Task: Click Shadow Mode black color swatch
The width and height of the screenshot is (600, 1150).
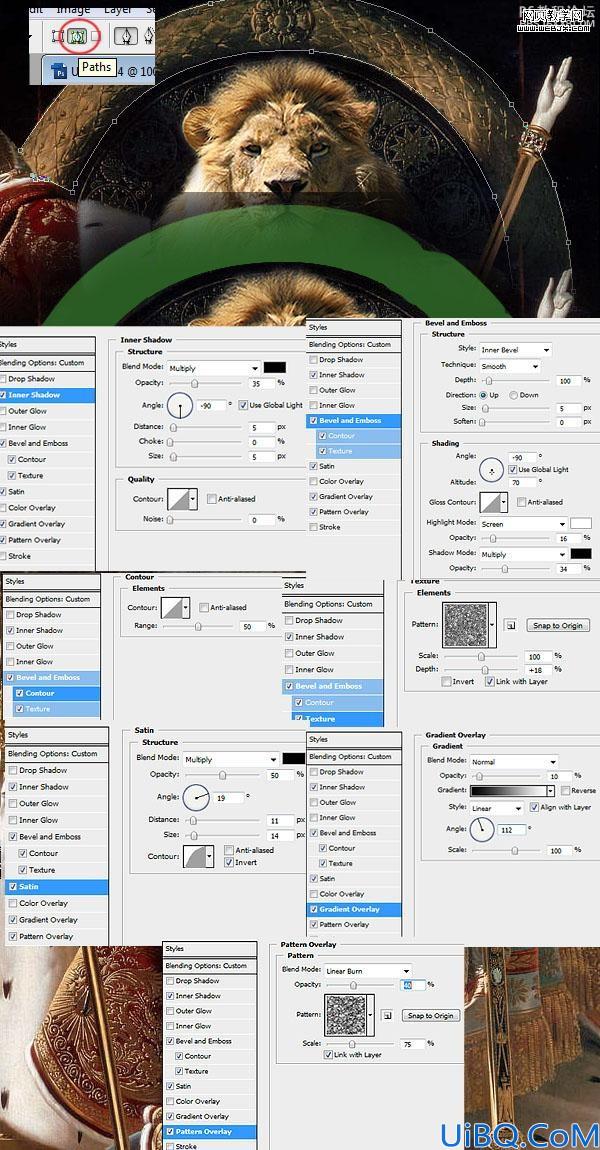Action: point(581,554)
